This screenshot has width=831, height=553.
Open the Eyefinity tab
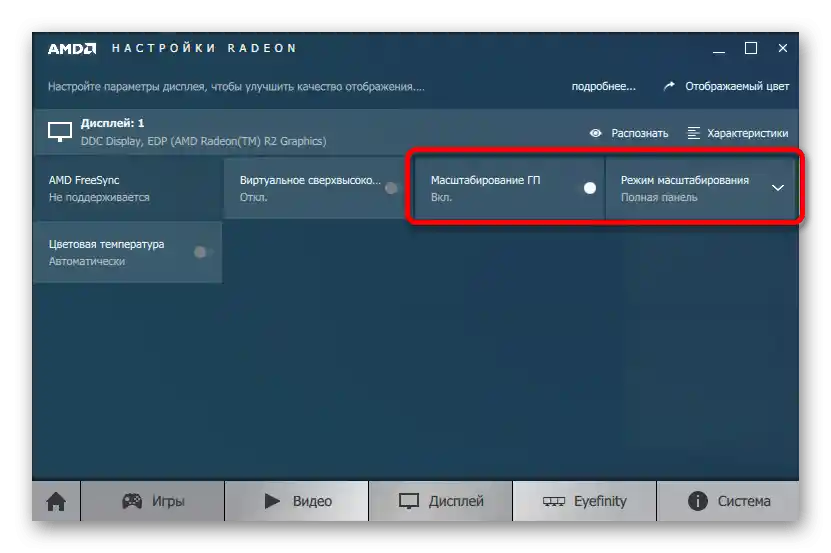[585, 501]
